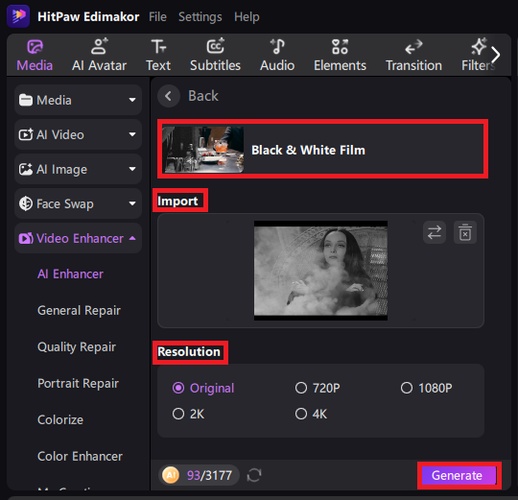Open the File menu
Image resolution: width=518 pixels, height=500 pixels.
(158, 17)
